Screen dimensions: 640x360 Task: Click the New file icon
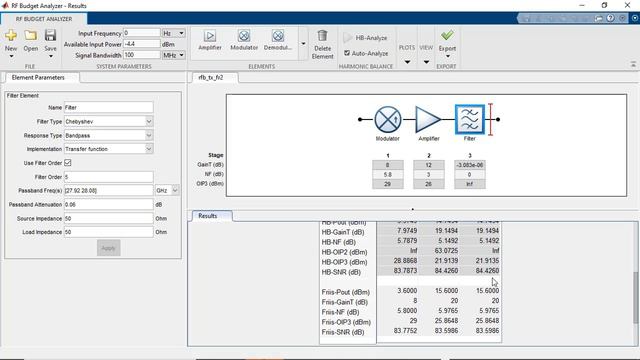11,36
